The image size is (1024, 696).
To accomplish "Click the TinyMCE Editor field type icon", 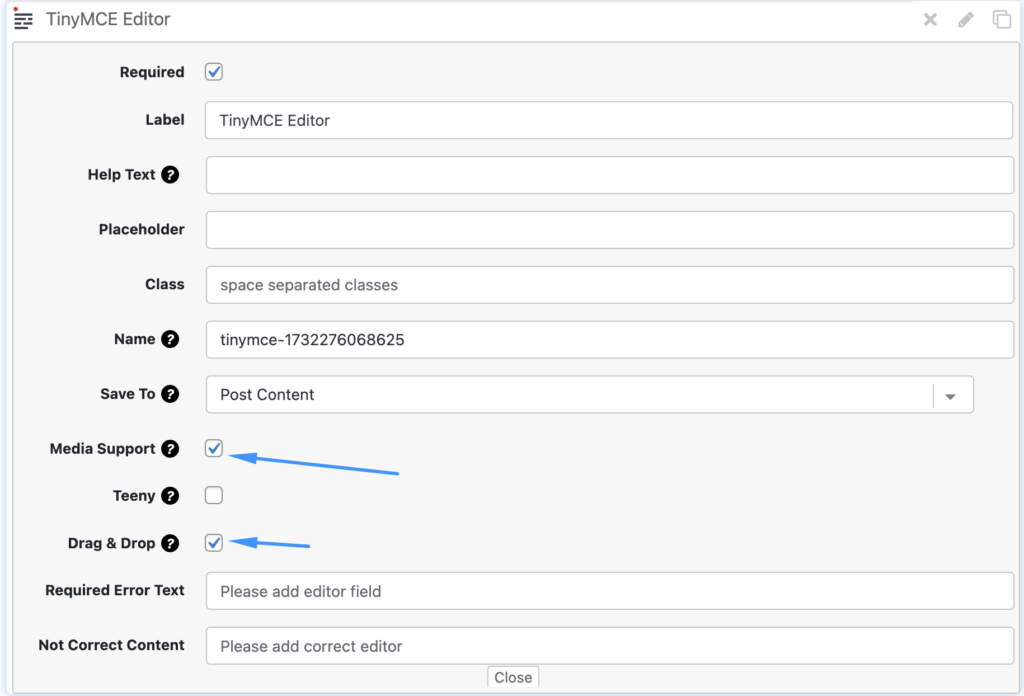I will tap(23, 19).
